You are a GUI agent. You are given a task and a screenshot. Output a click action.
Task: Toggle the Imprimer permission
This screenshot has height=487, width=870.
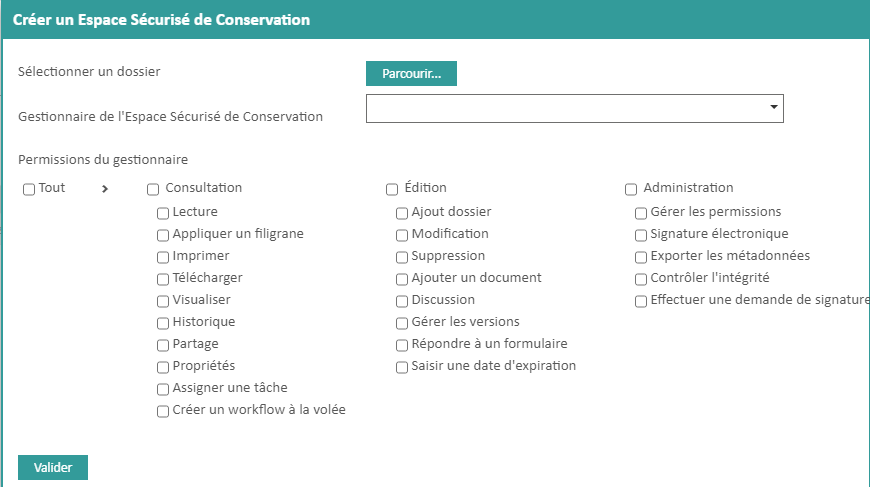pyautogui.click(x=163, y=257)
